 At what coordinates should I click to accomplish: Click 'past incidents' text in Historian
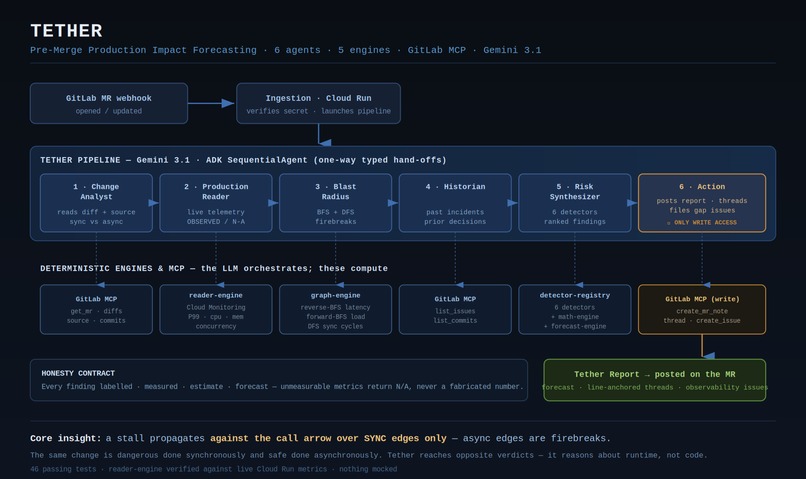(x=455, y=212)
